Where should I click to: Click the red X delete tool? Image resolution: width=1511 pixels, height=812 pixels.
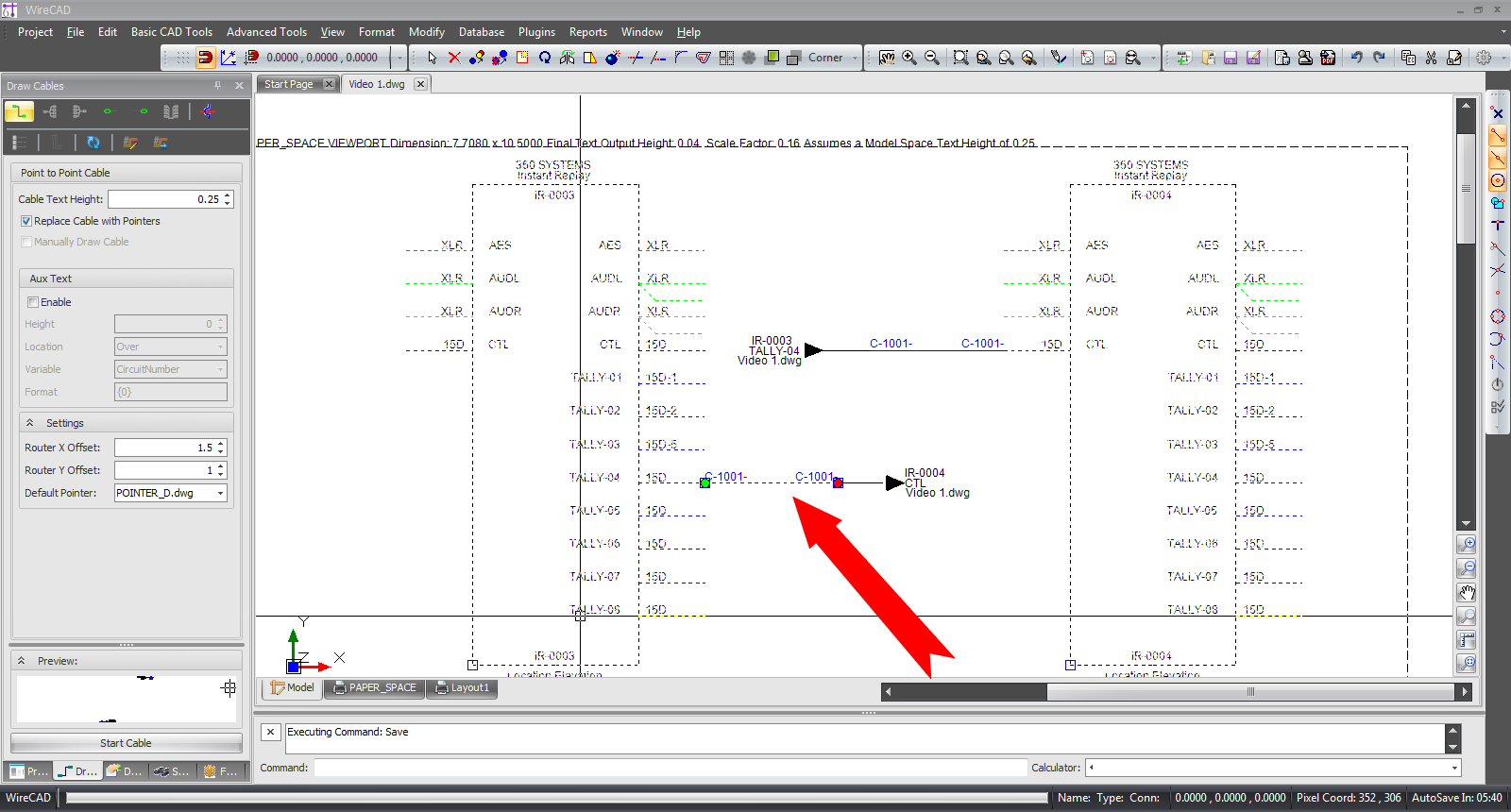[454, 58]
